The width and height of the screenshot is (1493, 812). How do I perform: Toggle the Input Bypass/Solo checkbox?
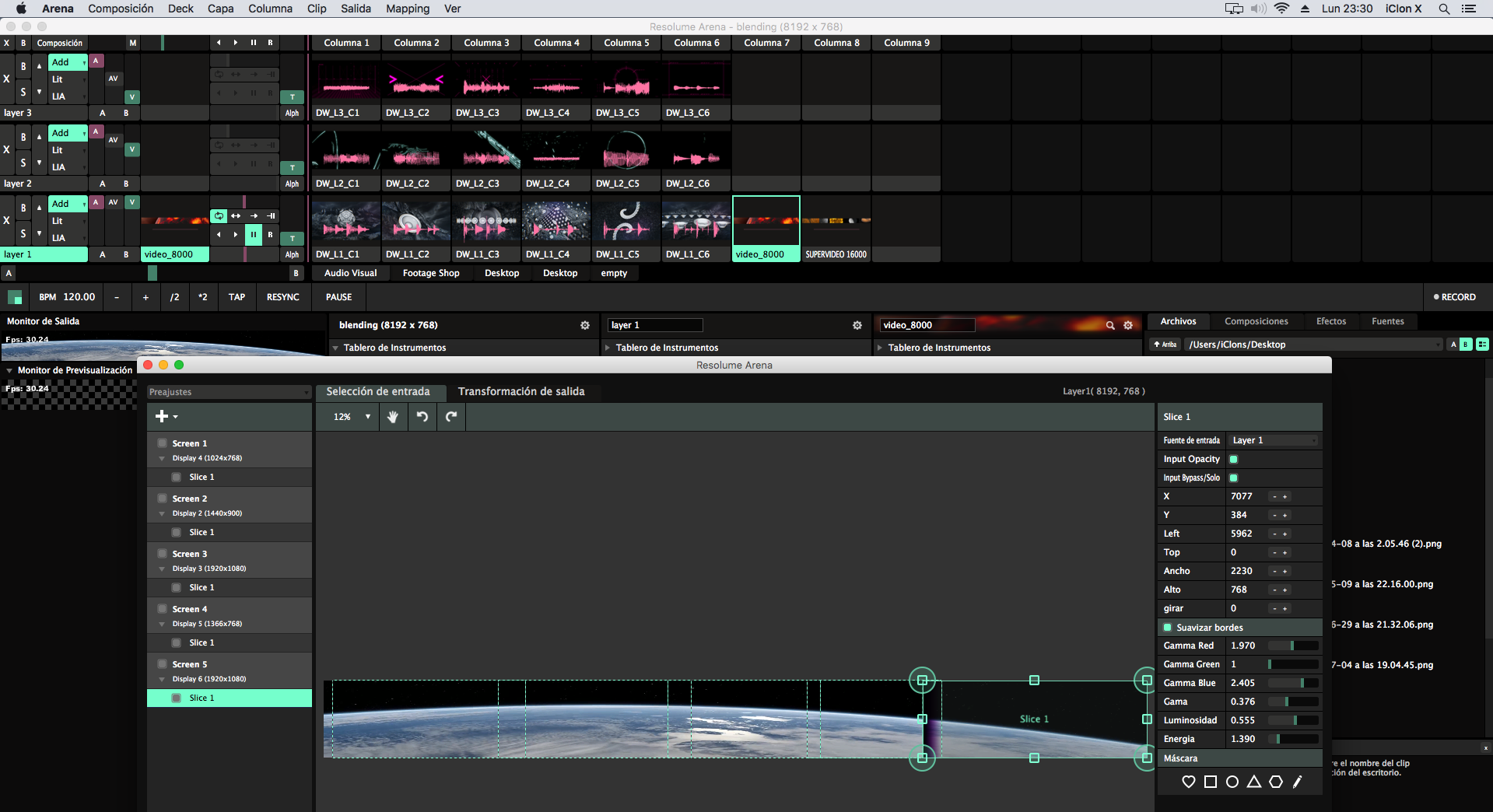click(1233, 478)
